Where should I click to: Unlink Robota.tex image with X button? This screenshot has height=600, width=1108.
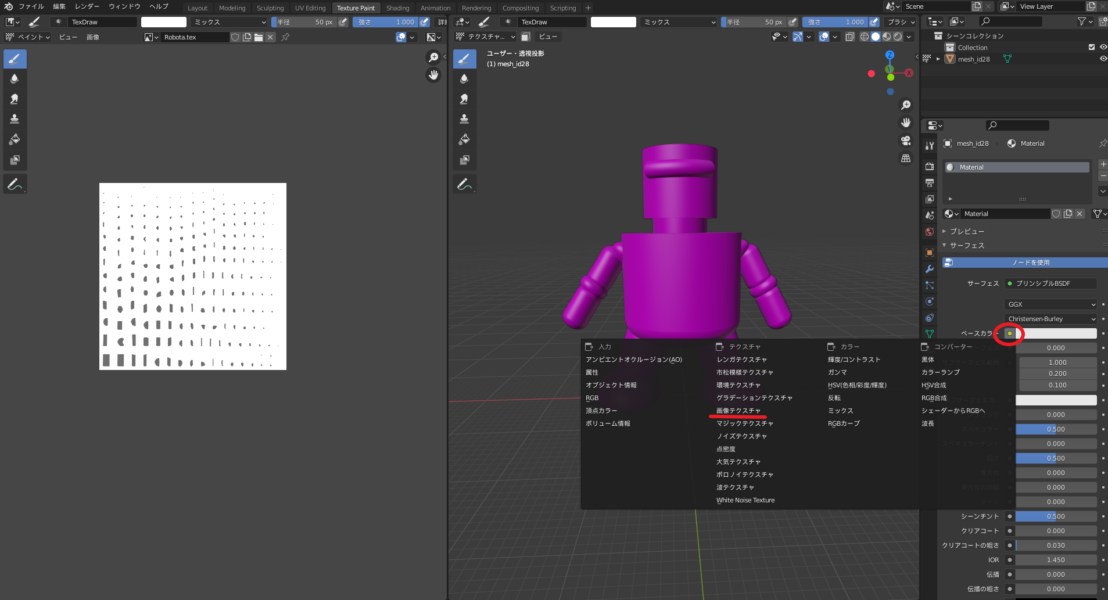[270, 37]
